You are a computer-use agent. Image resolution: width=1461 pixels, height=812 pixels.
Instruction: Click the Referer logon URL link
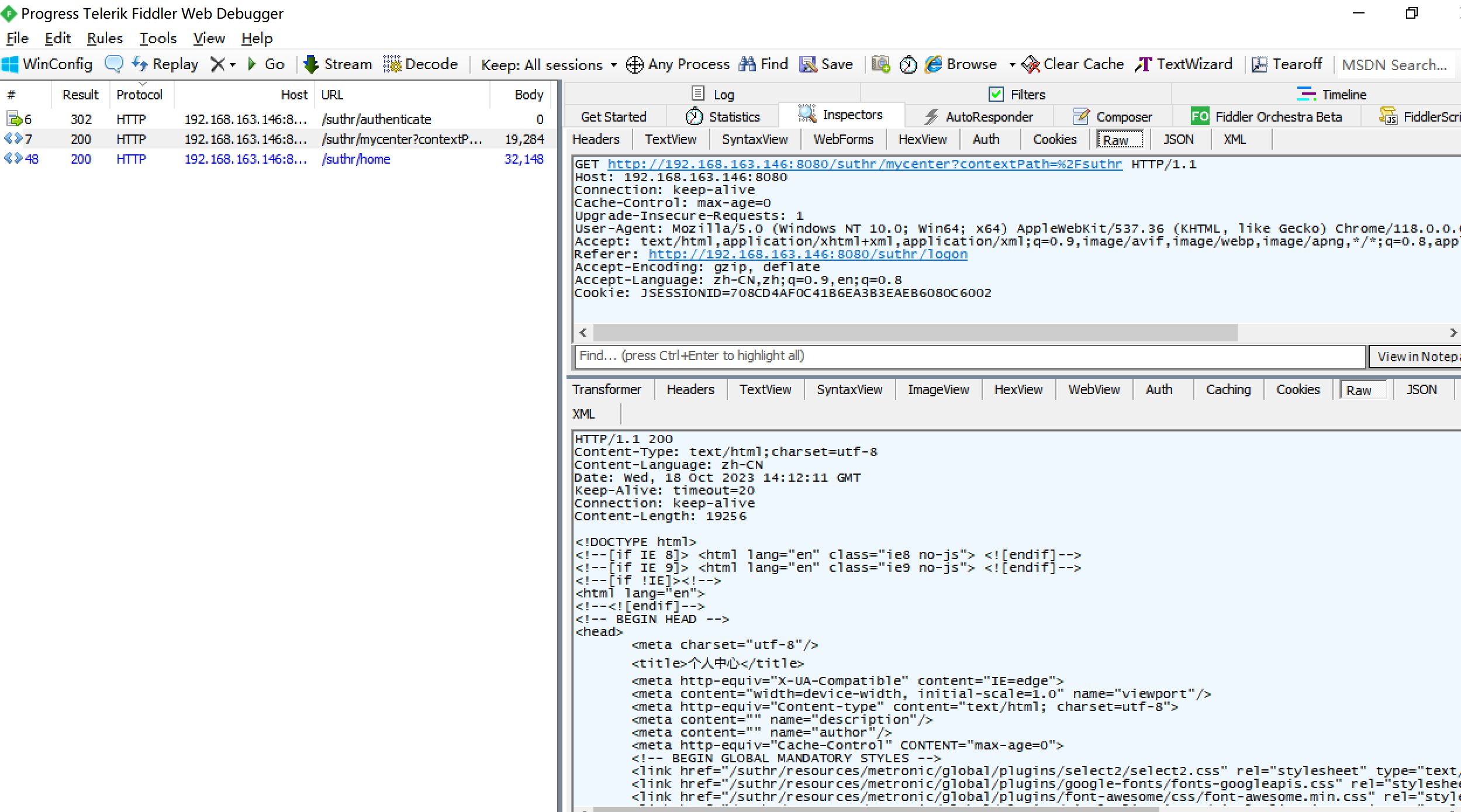(808, 254)
